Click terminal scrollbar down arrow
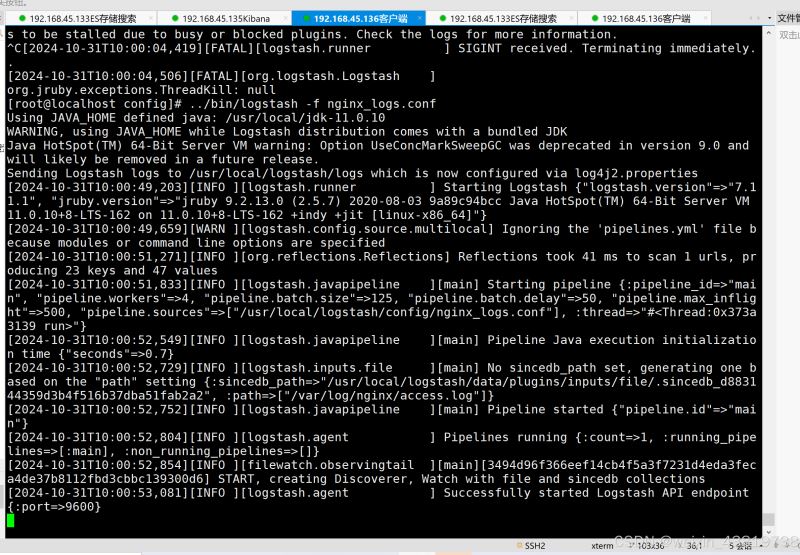Screen dimensions: 800x555 pyautogui.click(x=769, y=533)
